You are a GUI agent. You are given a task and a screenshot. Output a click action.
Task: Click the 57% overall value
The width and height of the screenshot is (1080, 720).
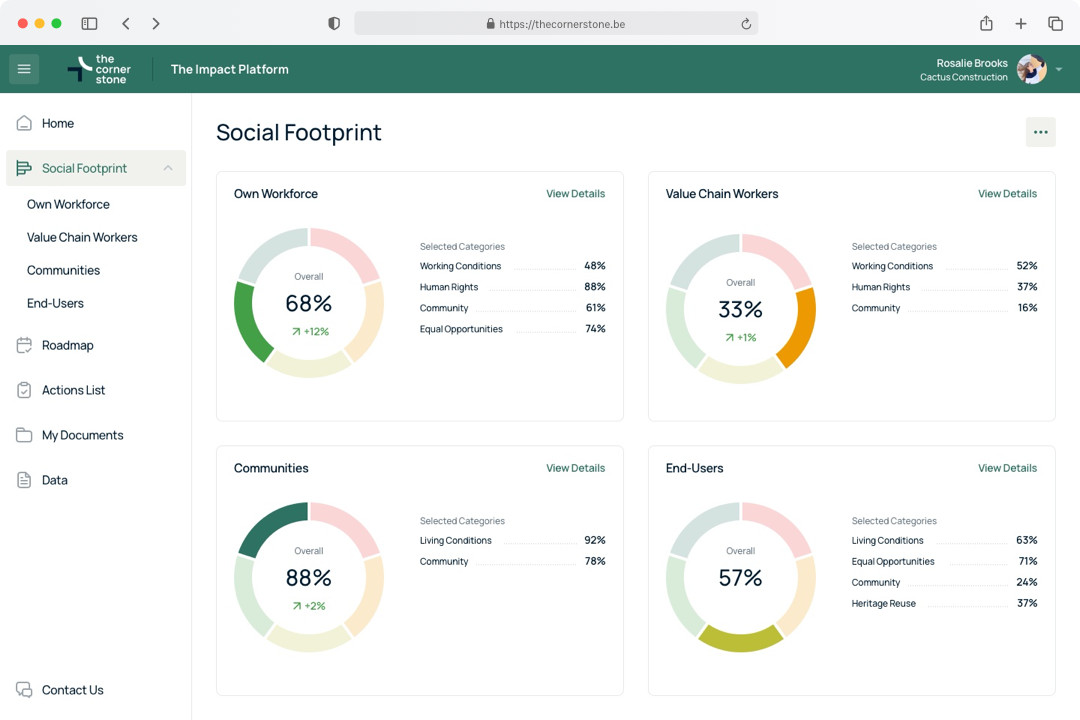pos(740,577)
